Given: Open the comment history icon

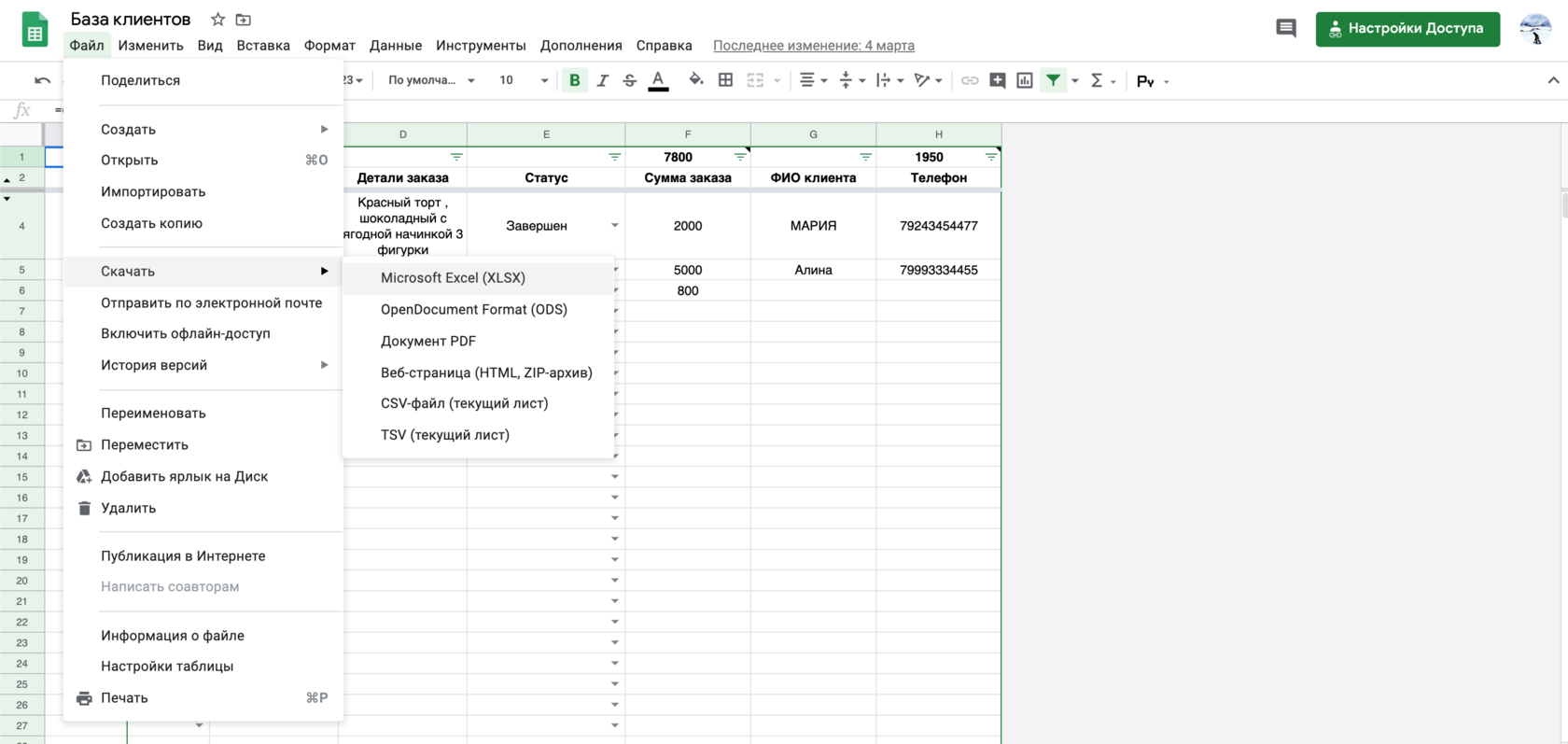Looking at the screenshot, I should click(x=1286, y=28).
